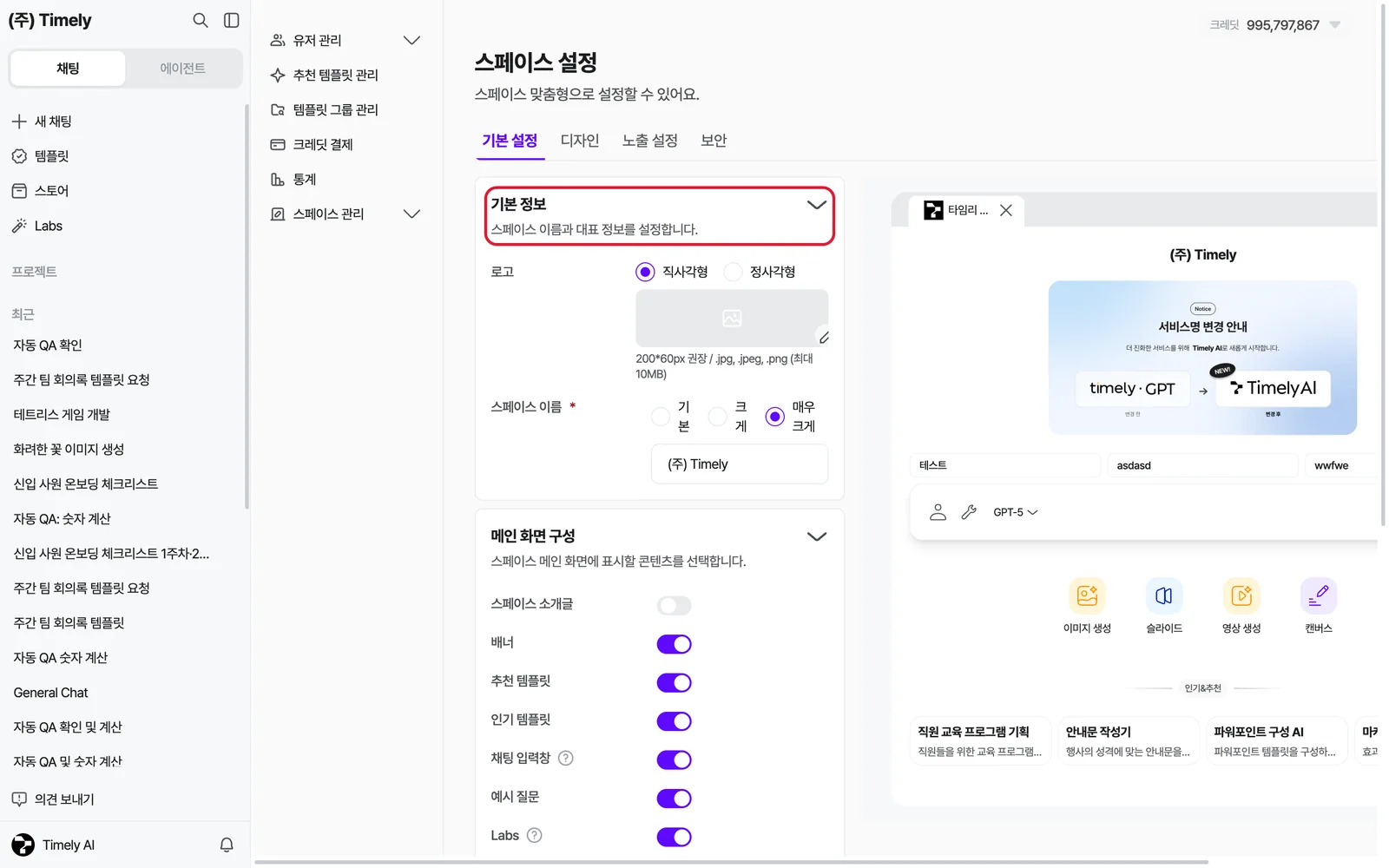Click the space name input field

coord(740,464)
